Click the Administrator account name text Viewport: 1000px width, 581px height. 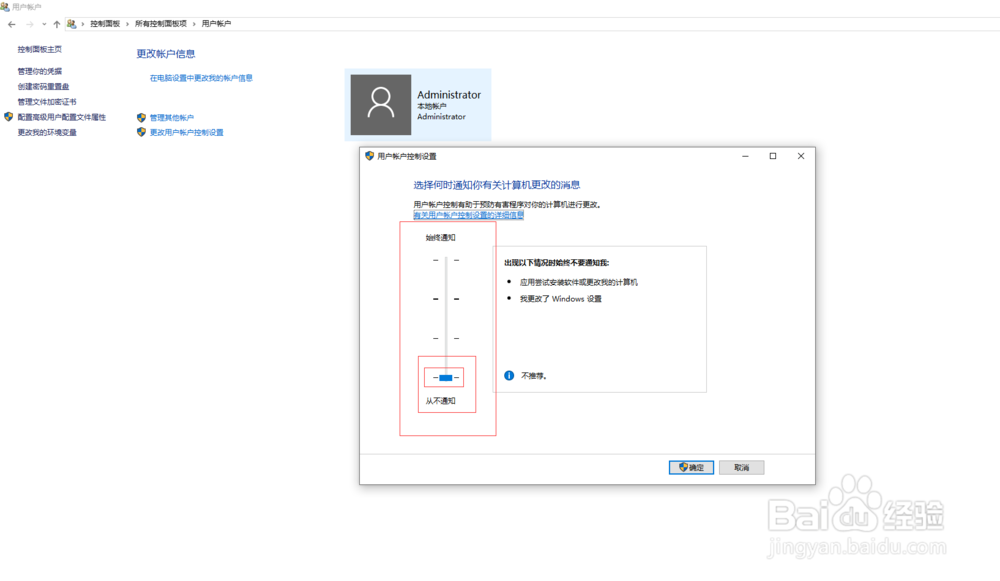click(449, 94)
